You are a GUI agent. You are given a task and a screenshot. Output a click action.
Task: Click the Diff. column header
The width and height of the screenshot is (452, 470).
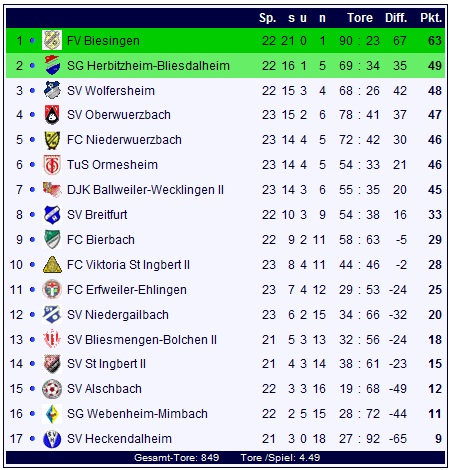coord(396,18)
